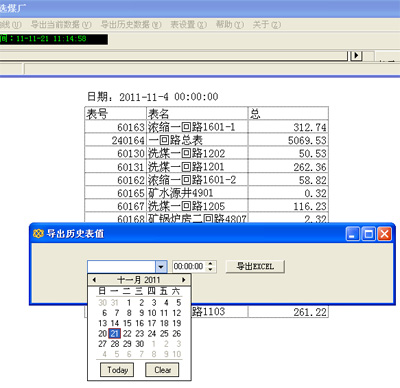Select day 22 in the calendar
This screenshot has height=388, width=400.
coord(127,333)
